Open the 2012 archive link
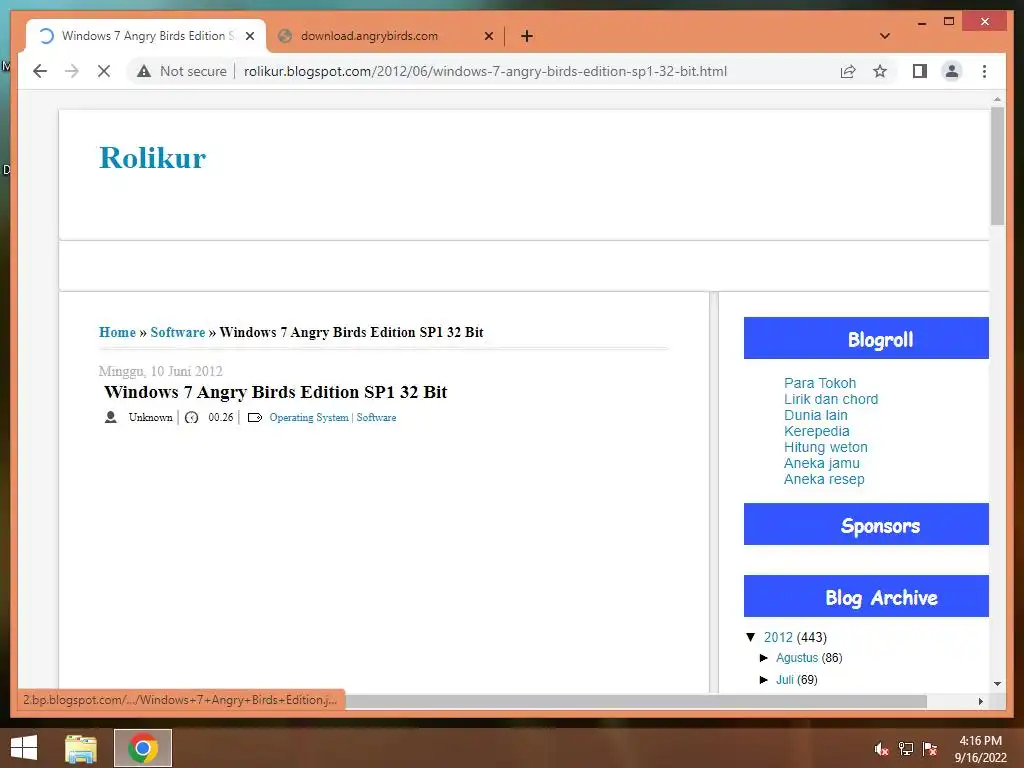 coord(778,637)
